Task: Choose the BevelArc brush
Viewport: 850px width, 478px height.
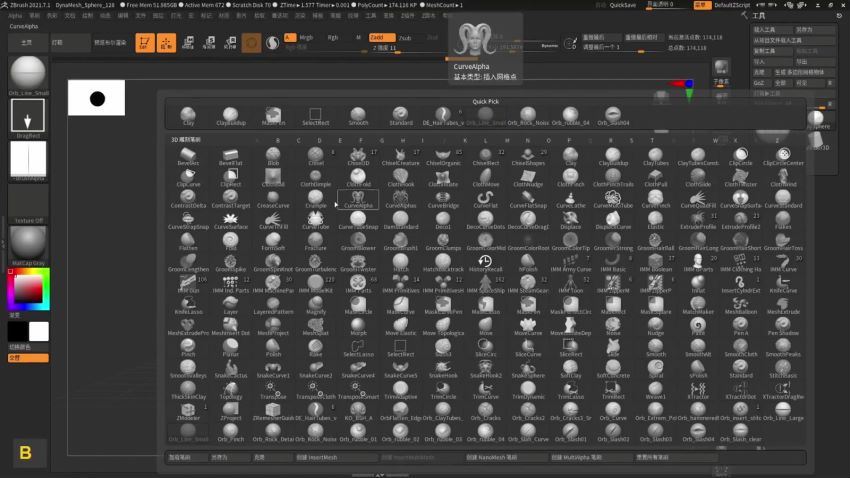Action: pyautogui.click(x=188, y=157)
